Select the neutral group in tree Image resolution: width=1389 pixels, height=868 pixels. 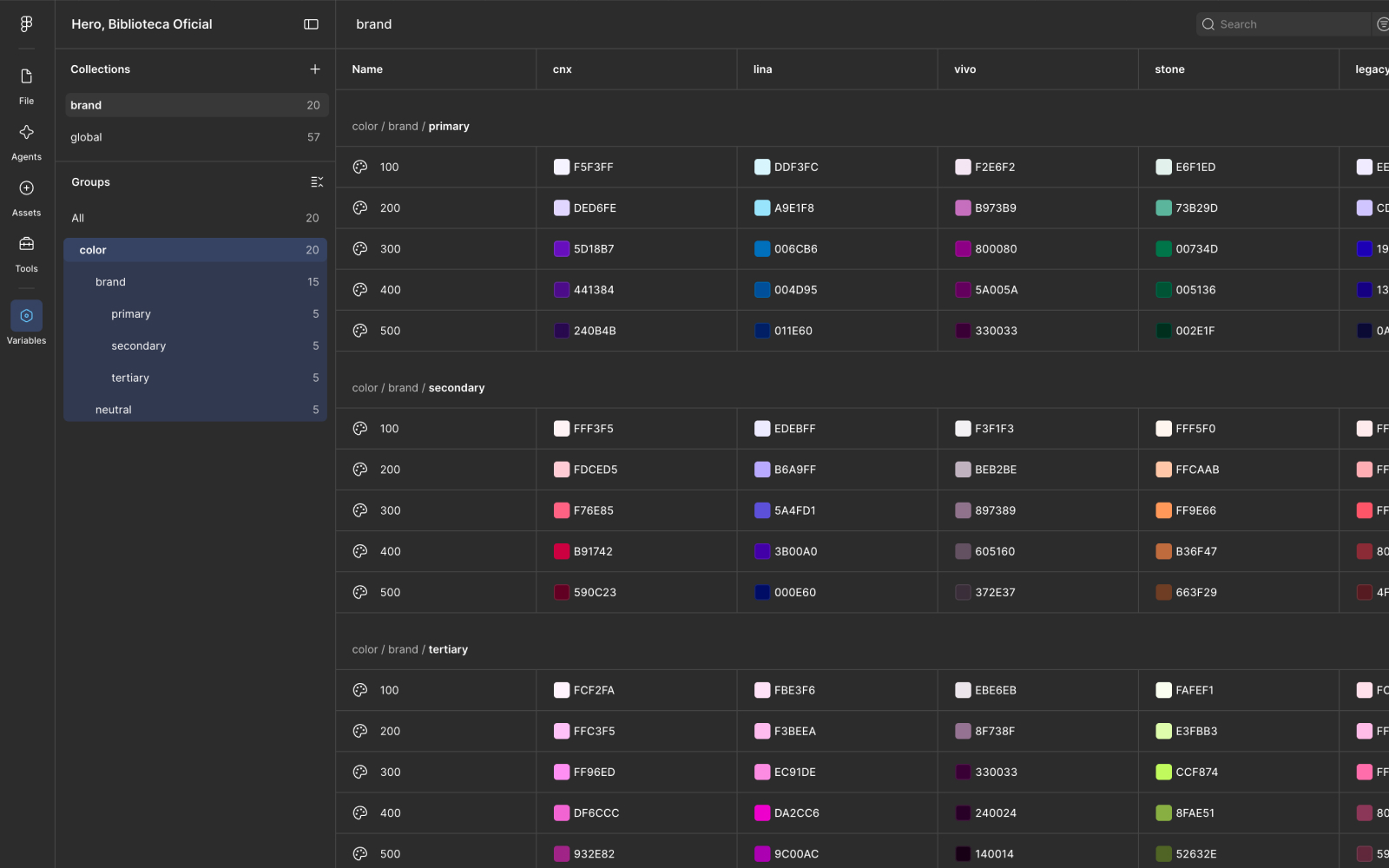tap(196, 410)
